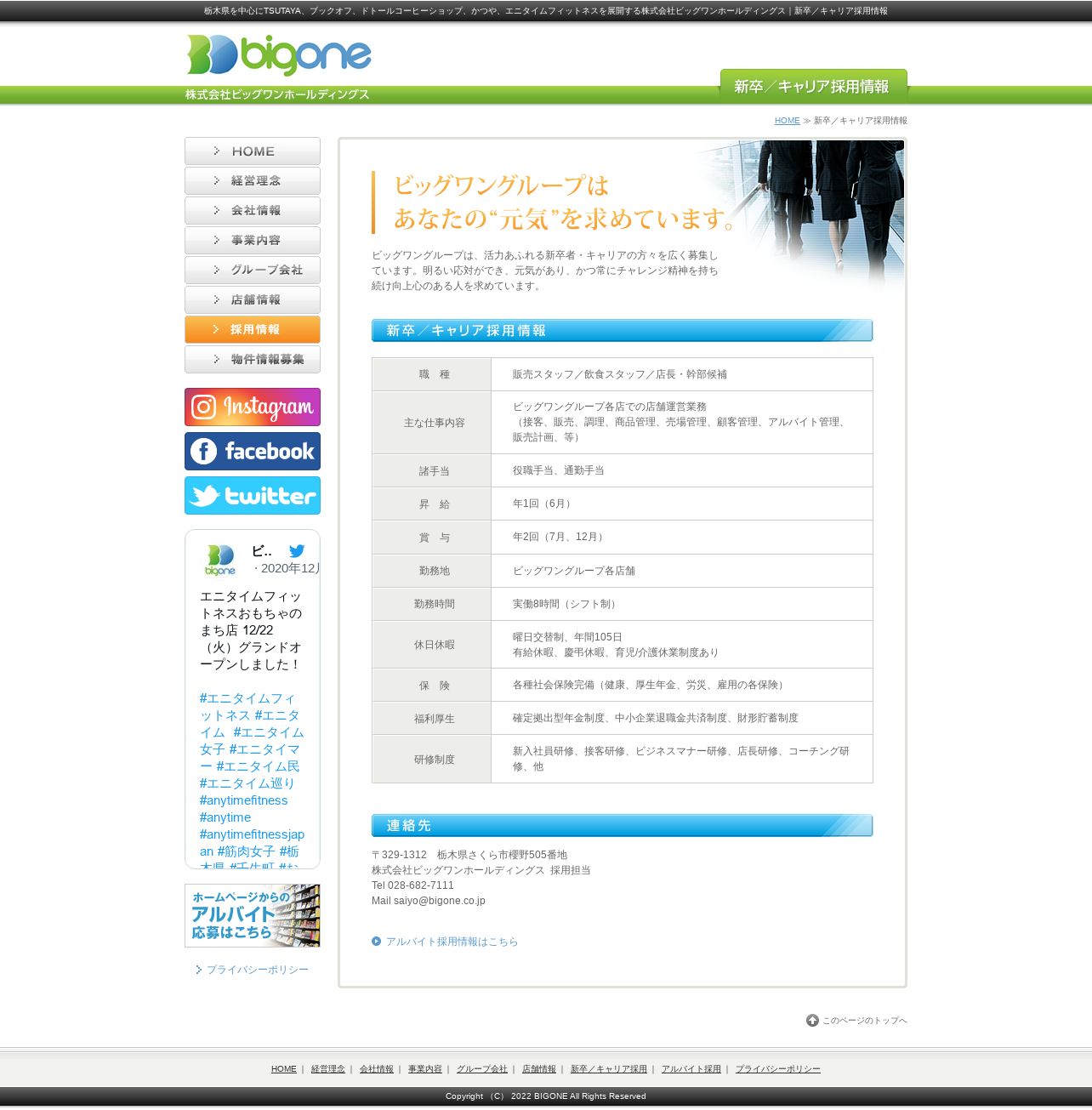Open 経営理念 in the sidebar menu
The image size is (1092, 1110).
click(x=253, y=181)
